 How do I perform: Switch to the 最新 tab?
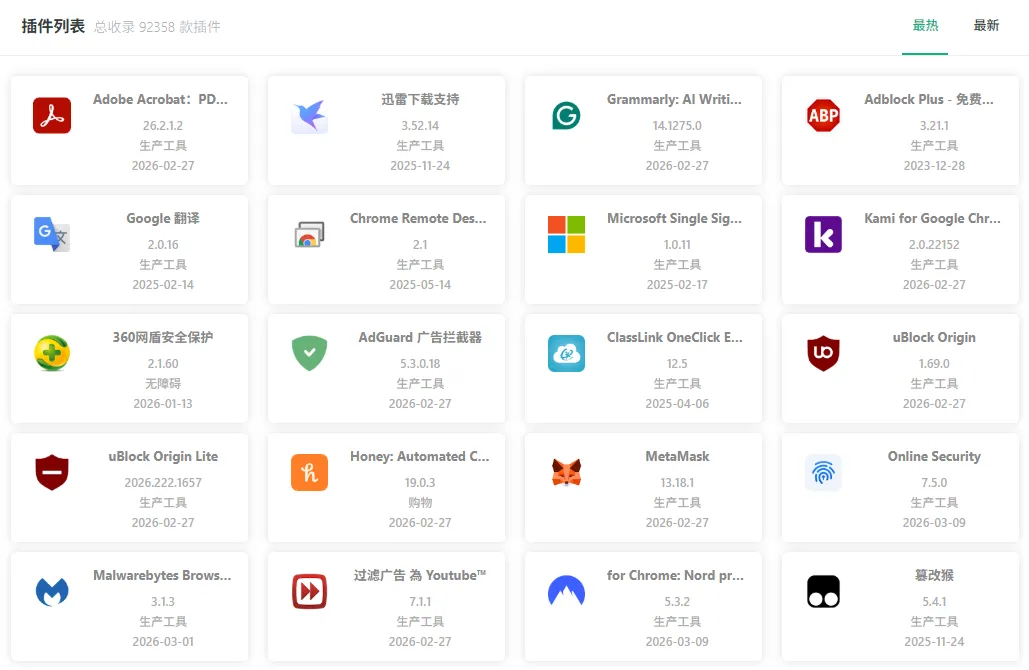coord(986,26)
